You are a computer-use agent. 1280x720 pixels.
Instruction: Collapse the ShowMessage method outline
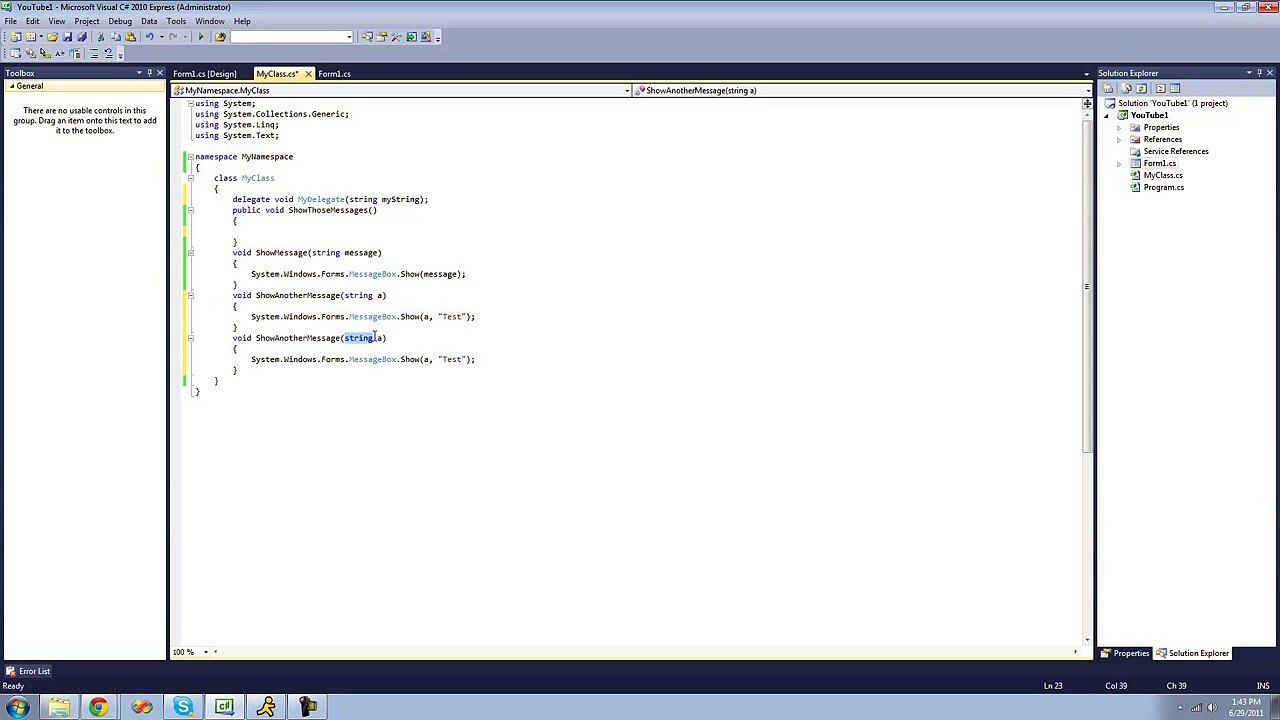[190, 253]
